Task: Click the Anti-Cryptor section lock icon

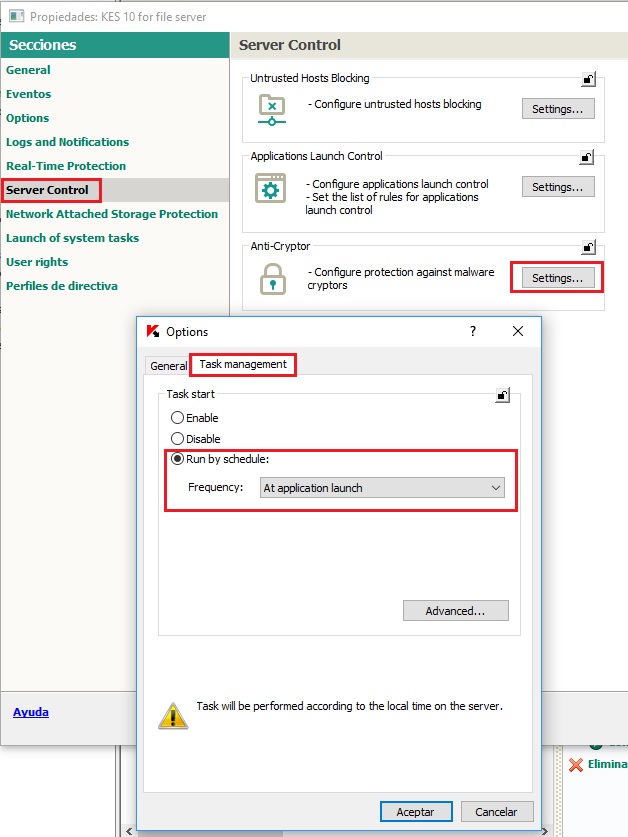Action: point(588,247)
